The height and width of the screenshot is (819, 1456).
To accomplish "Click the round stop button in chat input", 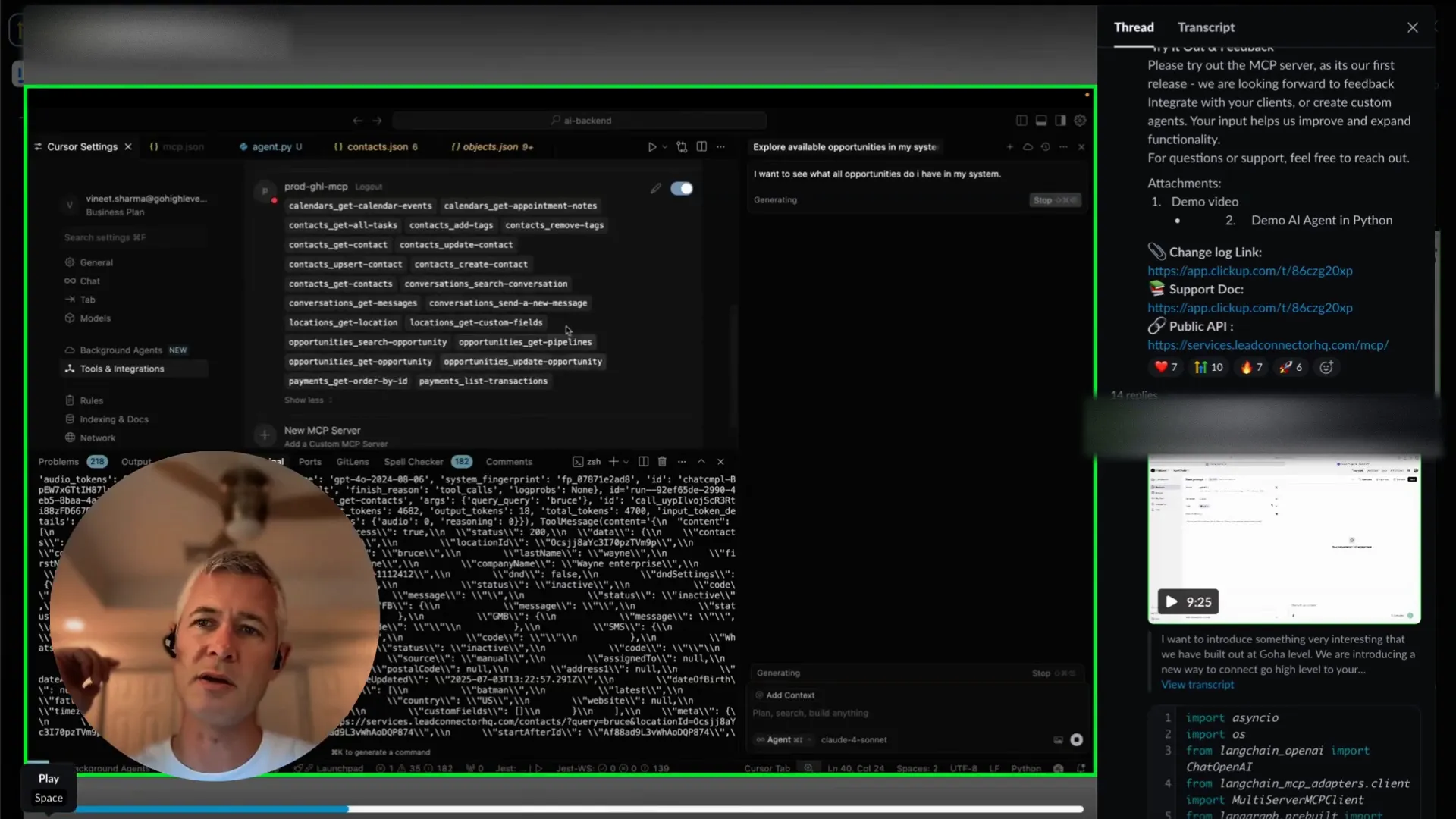I will (1076, 740).
